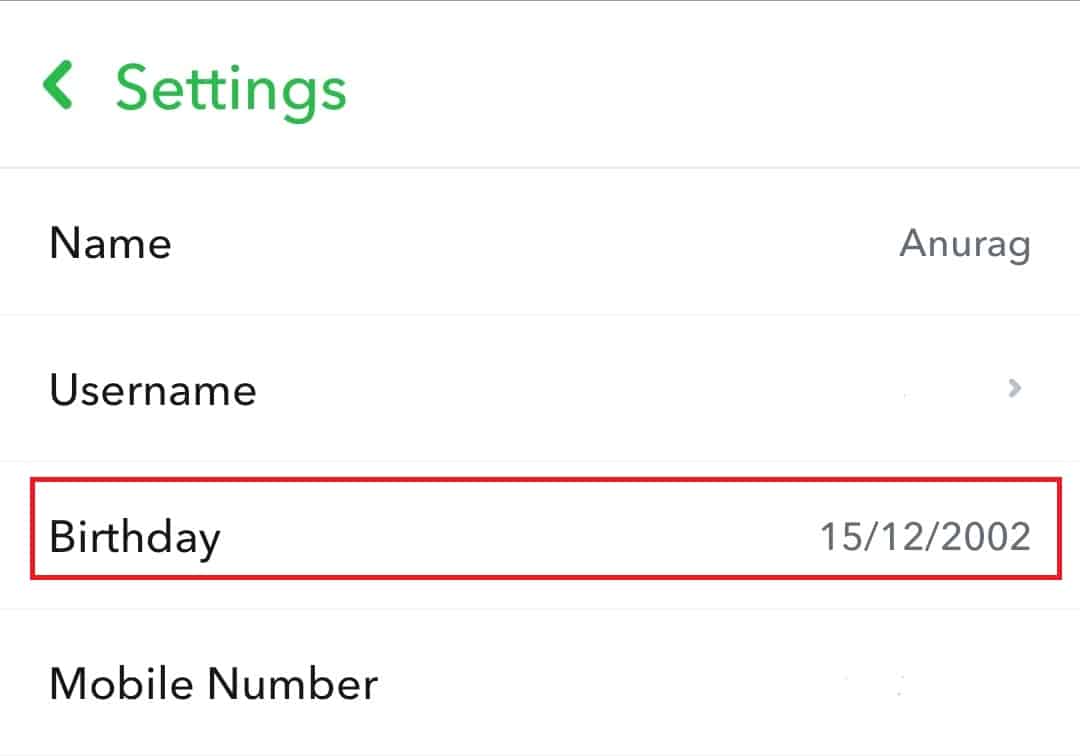Screen dimensions: 1080x756
Task: Expand the Username chevron arrow
Action: [1015, 388]
